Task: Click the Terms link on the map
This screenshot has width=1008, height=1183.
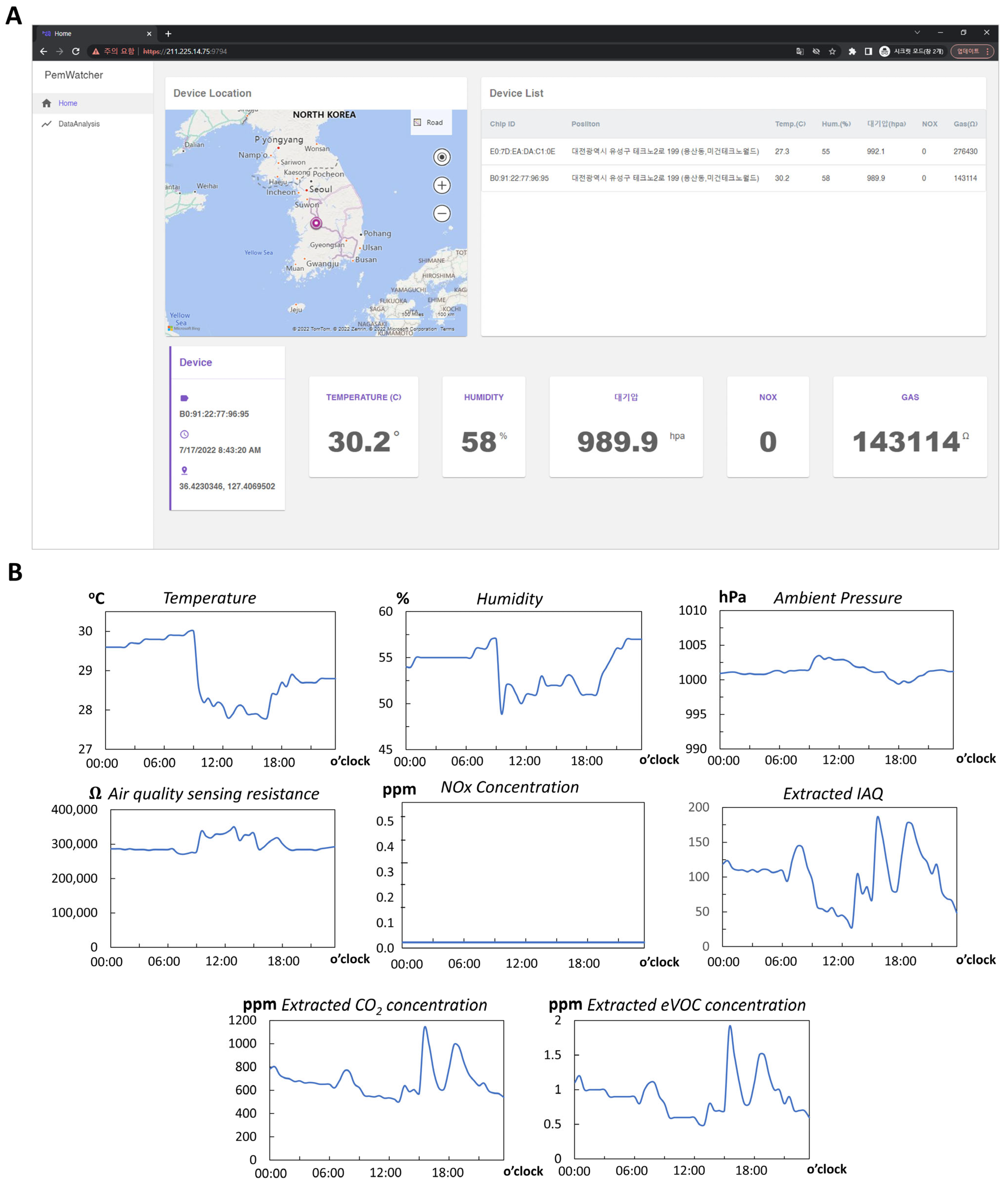Action: pos(447,329)
